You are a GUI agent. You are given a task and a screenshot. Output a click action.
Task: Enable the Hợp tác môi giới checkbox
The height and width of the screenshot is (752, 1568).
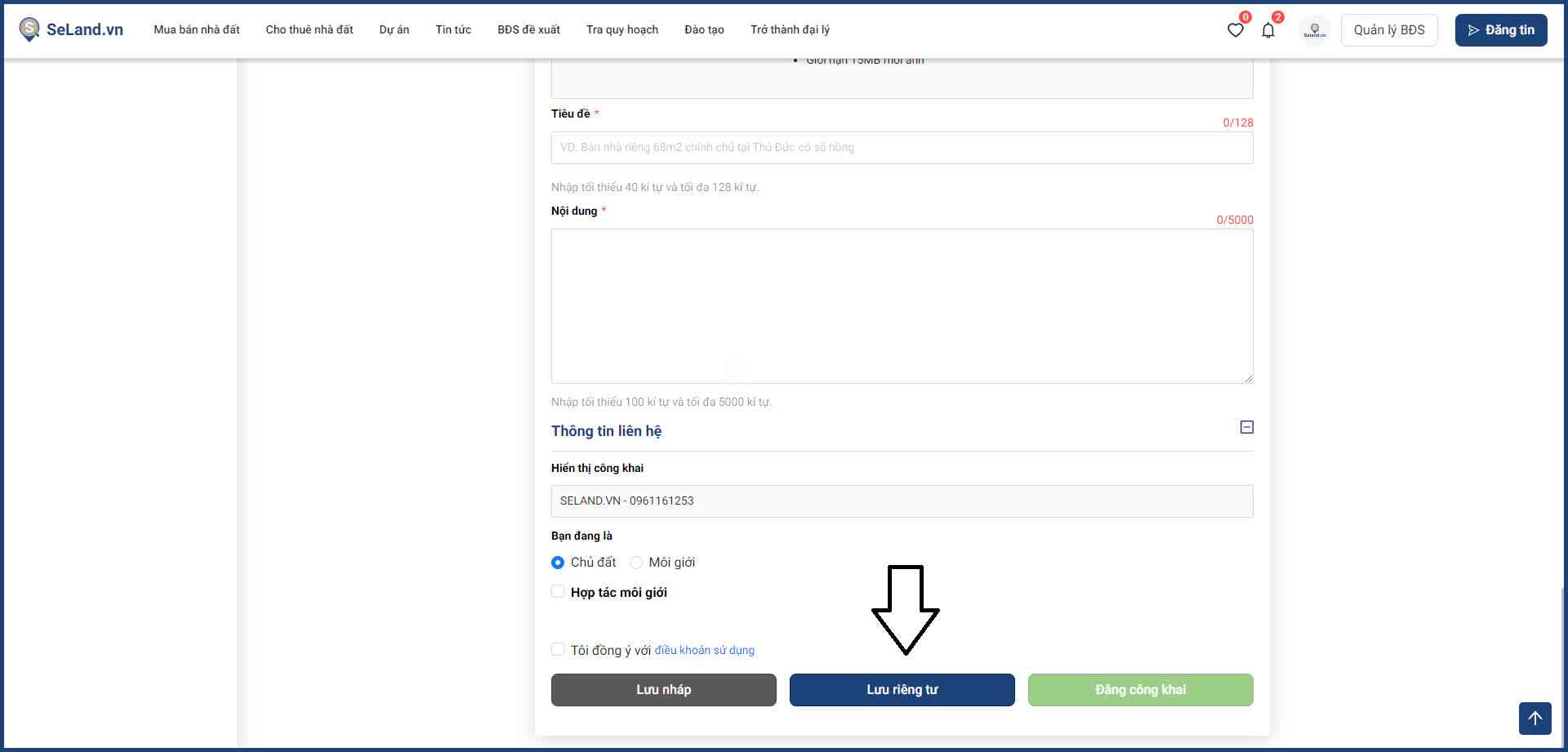[558, 592]
